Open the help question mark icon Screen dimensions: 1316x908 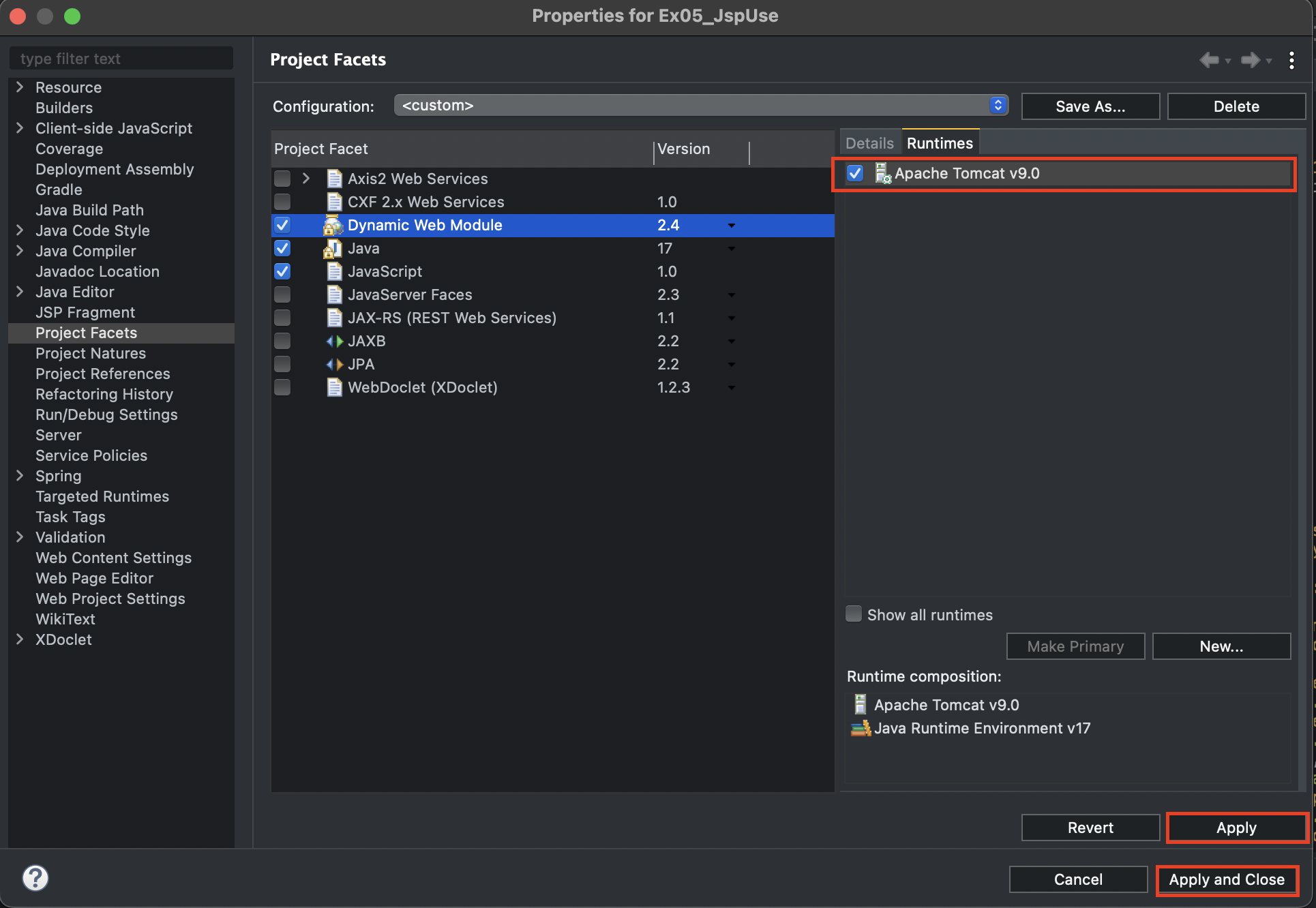pos(35,878)
